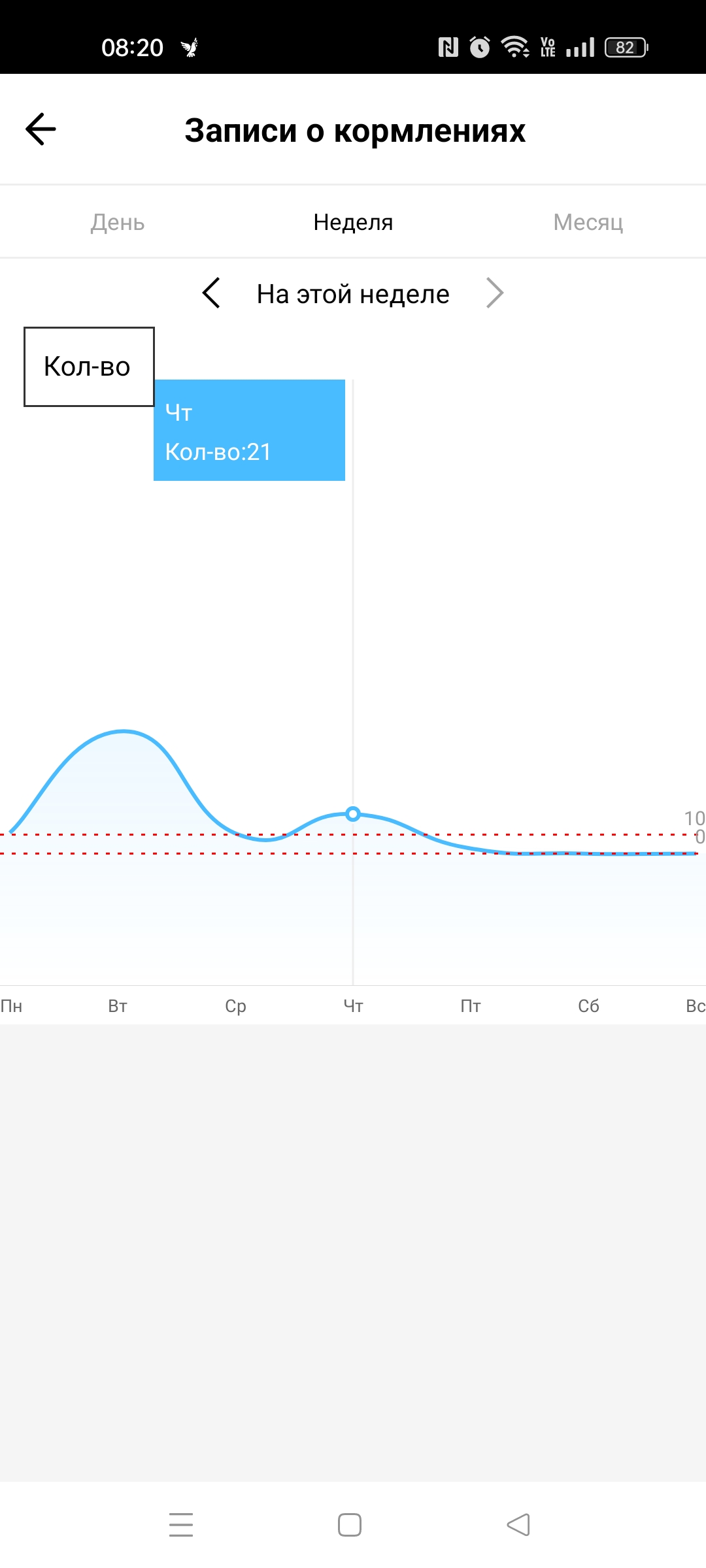Tap the На этой неделе label

(353, 294)
